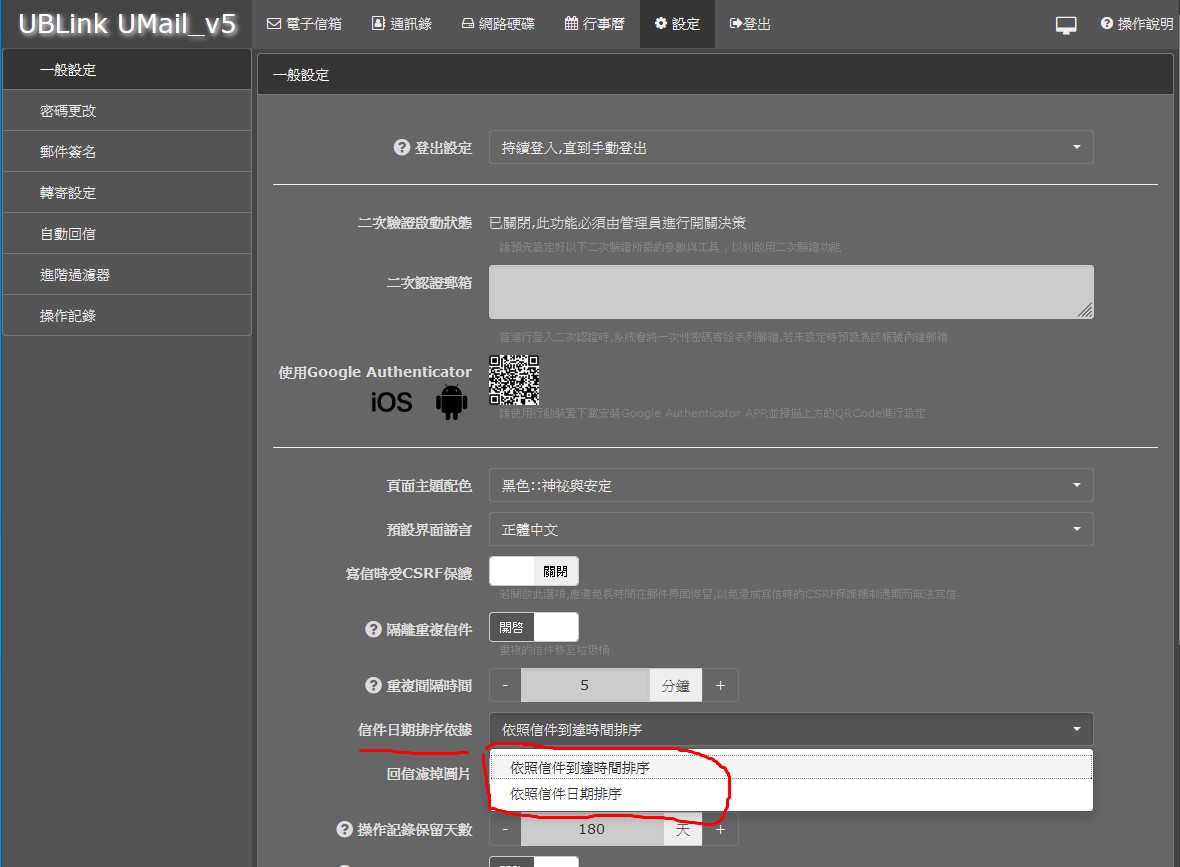Viewport: 1180px width, 867px height.
Task: Toggle the 隔離重複信件 switch
Action: (533, 628)
